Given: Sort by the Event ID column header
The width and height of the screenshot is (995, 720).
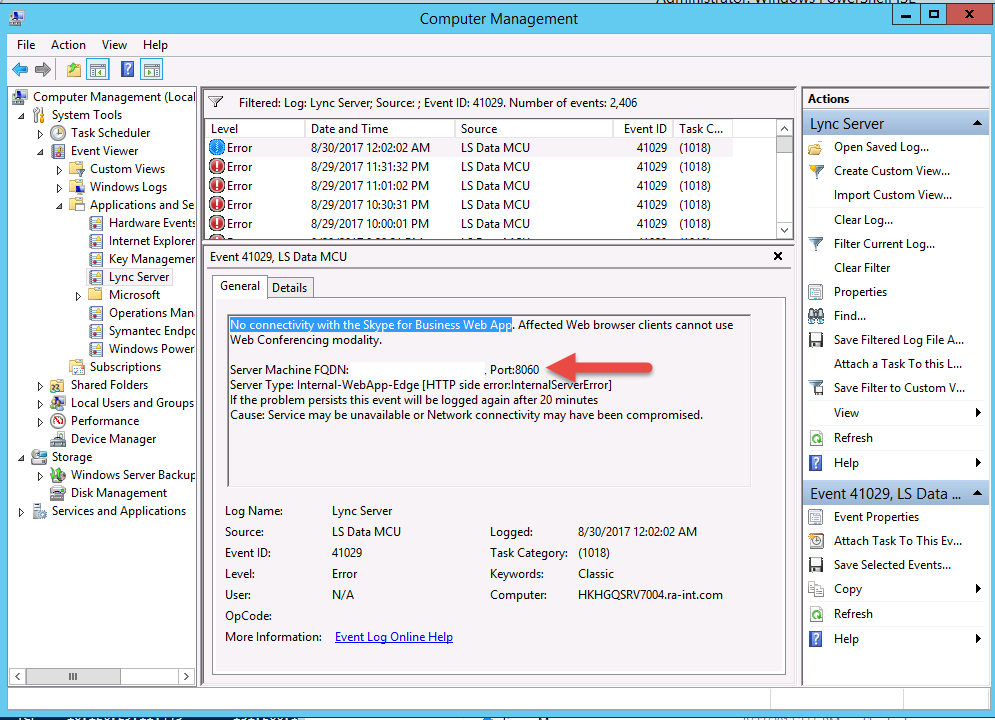Looking at the screenshot, I should pyautogui.click(x=642, y=129).
